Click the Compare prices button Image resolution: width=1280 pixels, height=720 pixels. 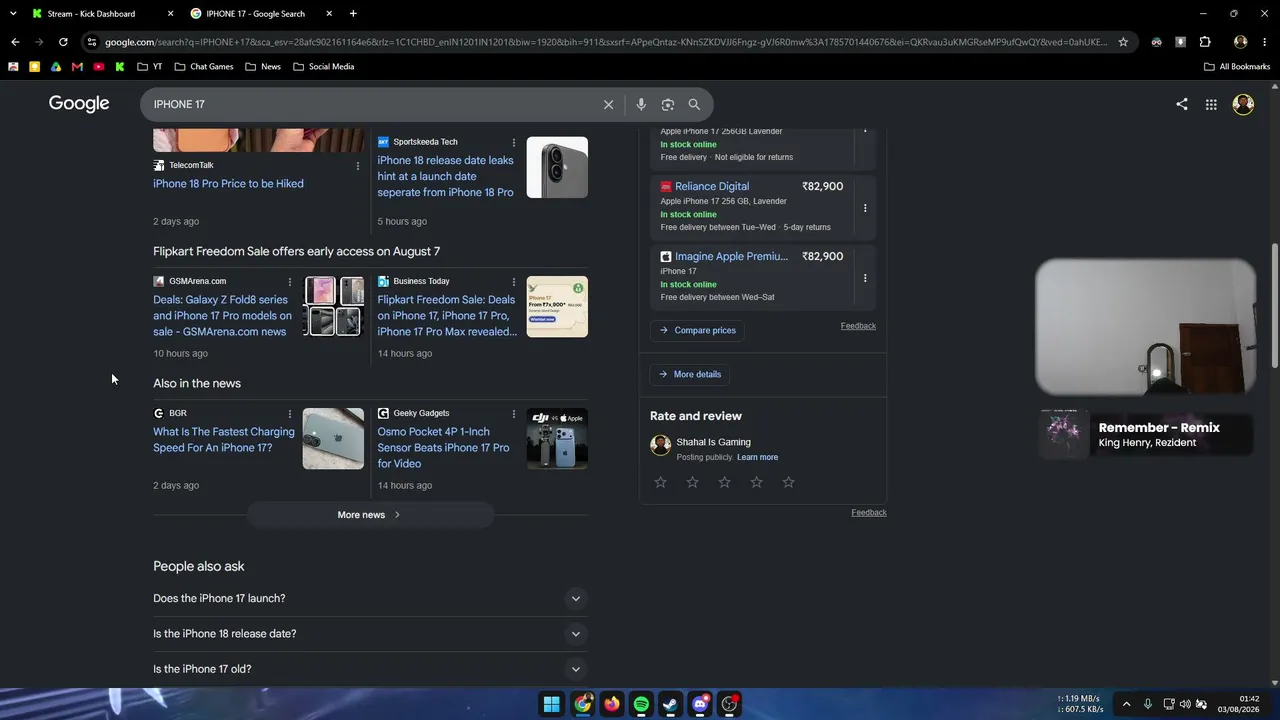697,331
